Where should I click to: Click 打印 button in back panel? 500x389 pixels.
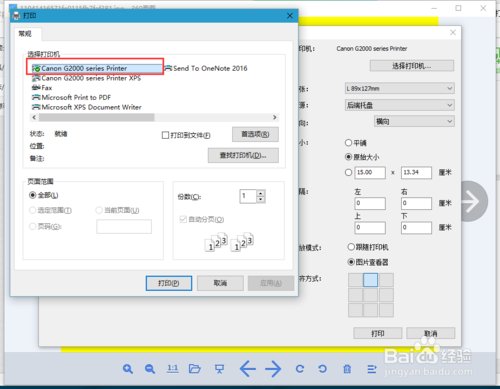378,333
